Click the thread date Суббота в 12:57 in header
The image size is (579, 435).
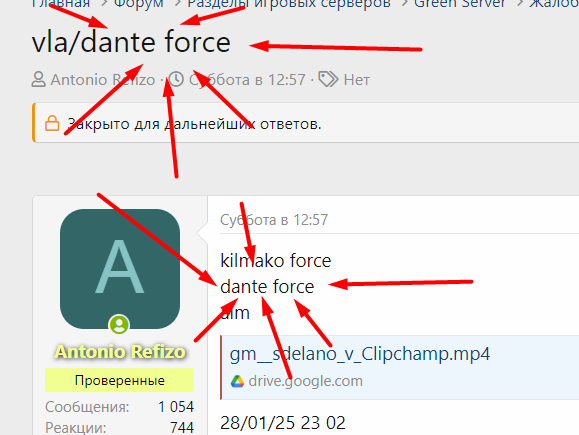(247, 80)
